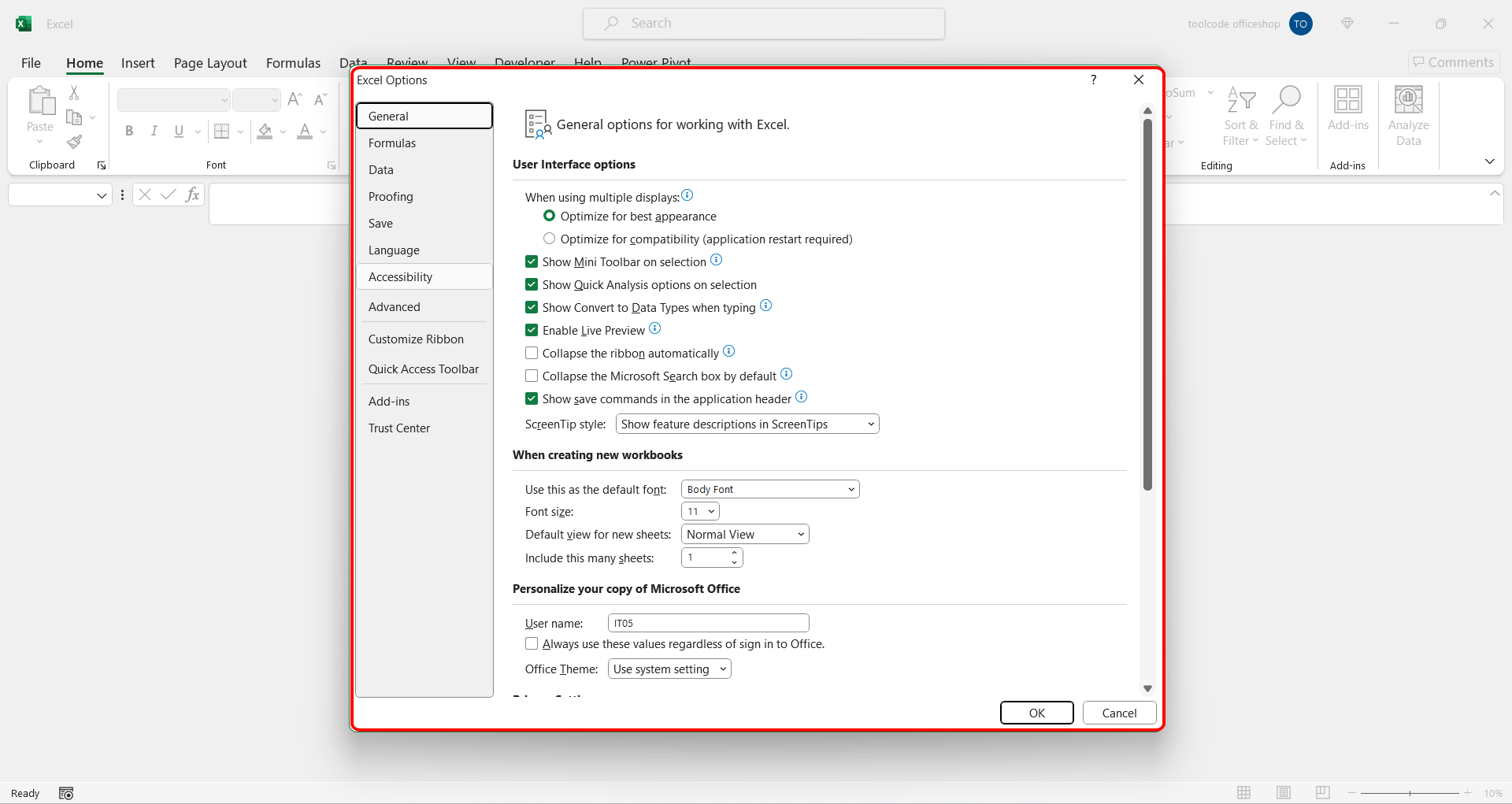Select Formulas category in Excel Options

coord(424,143)
